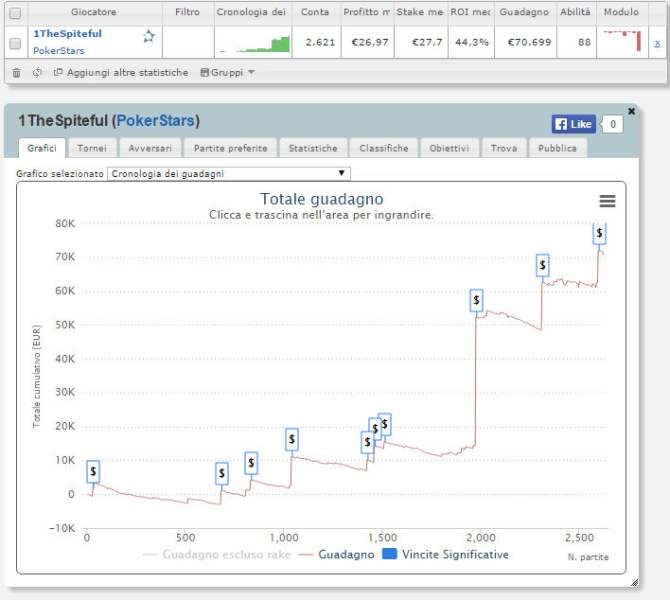The height and width of the screenshot is (600, 670).
Task: Click the Cronologia mini earnings chart thumbnail
Action: 253,43
